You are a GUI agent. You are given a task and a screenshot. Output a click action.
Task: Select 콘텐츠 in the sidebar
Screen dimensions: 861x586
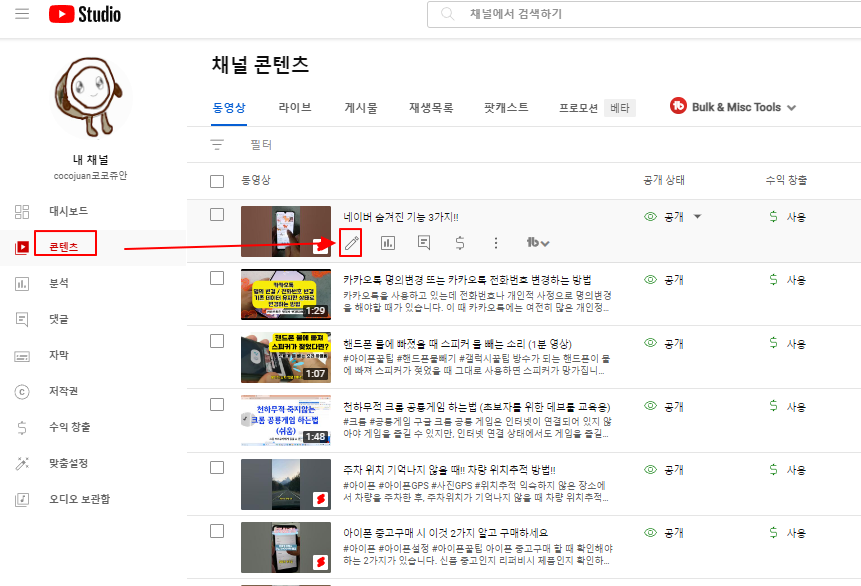coord(64,247)
